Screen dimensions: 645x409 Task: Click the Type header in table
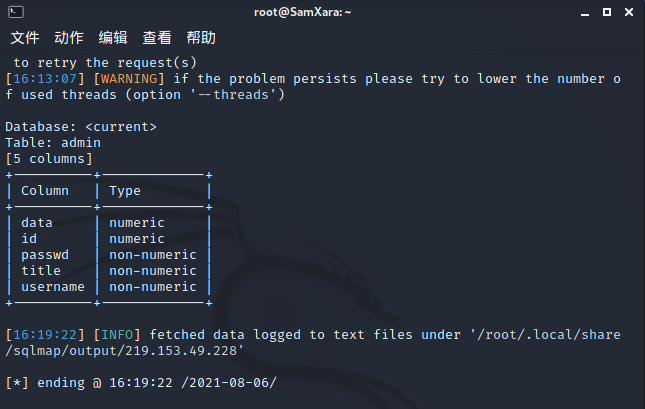coord(125,191)
